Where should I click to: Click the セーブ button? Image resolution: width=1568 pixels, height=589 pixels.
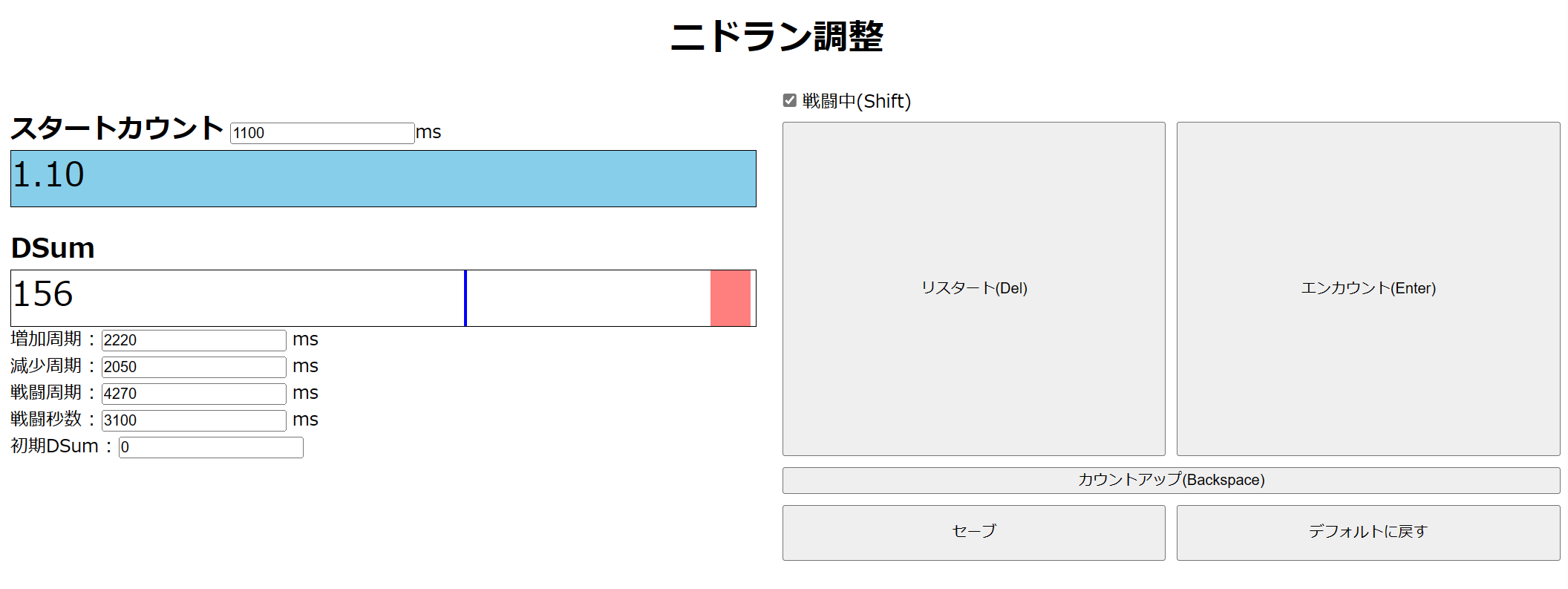point(973,532)
